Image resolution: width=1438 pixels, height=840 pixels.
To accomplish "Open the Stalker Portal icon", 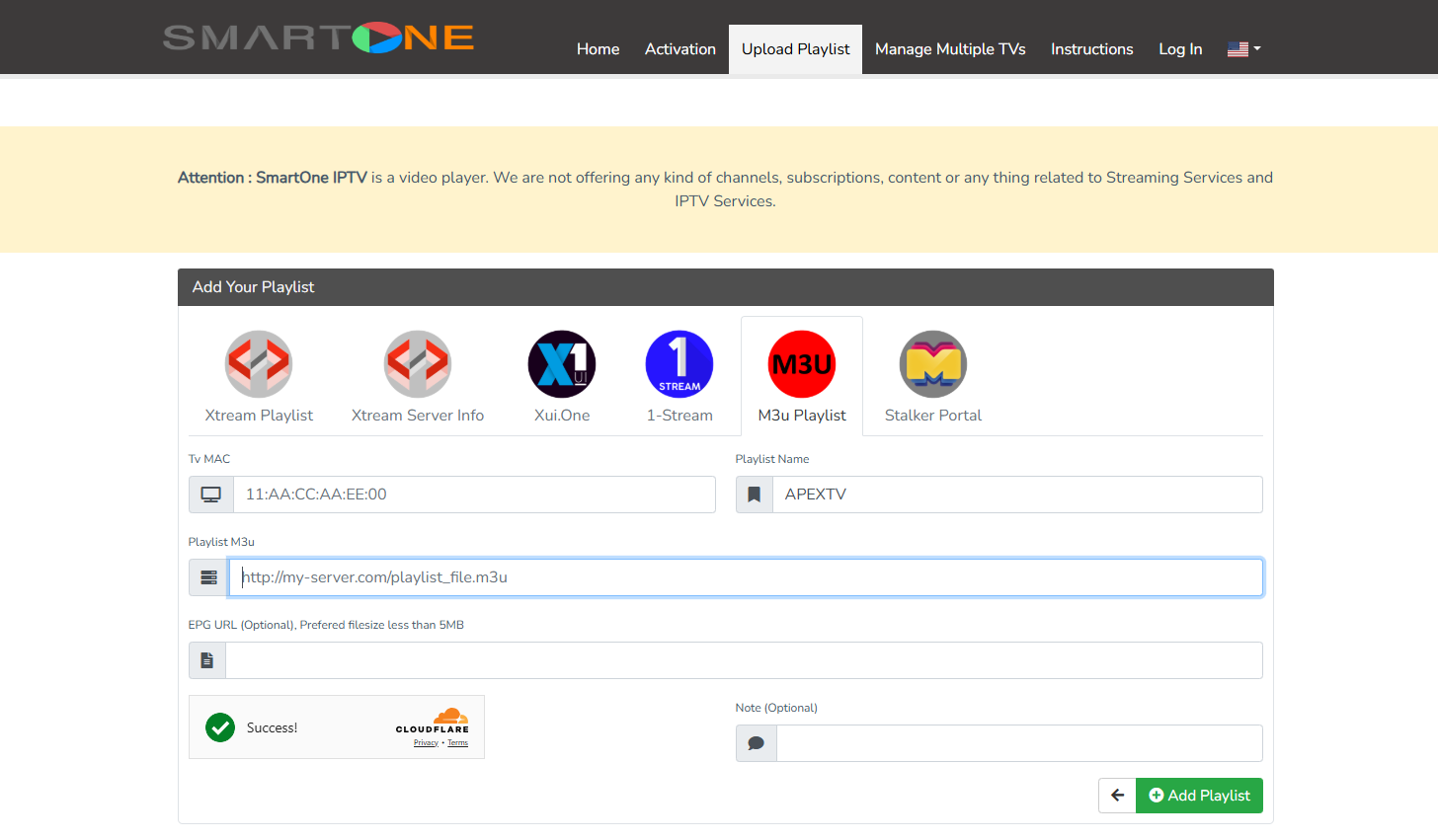I will point(933,364).
